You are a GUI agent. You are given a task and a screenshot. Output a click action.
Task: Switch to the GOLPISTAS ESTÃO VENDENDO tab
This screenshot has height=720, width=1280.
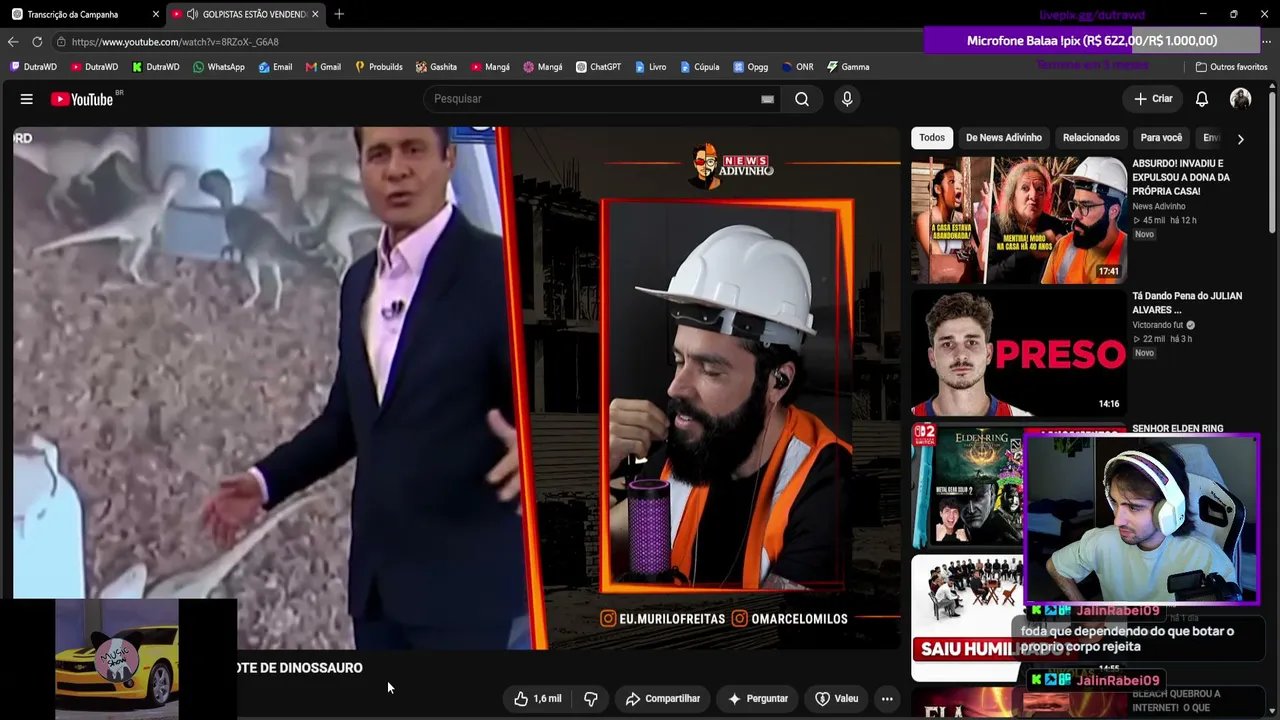coord(245,14)
